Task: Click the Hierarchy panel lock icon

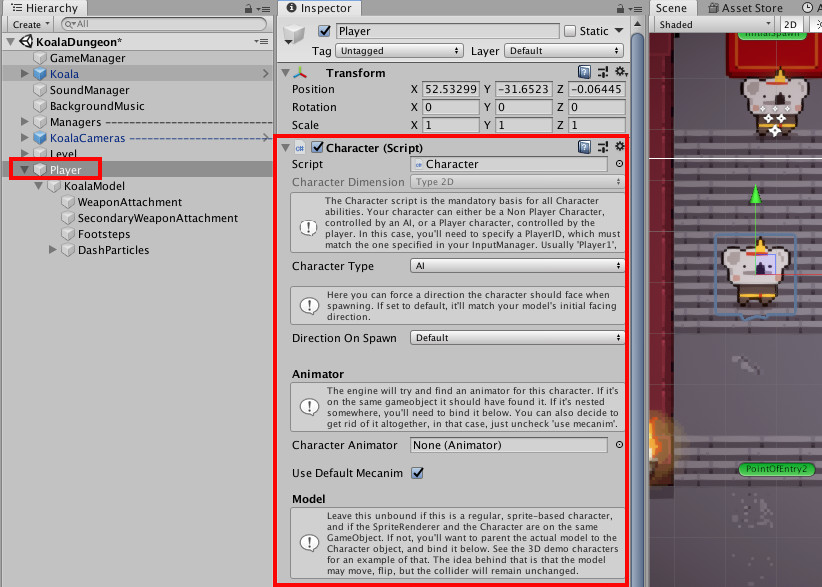Action: (248, 8)
